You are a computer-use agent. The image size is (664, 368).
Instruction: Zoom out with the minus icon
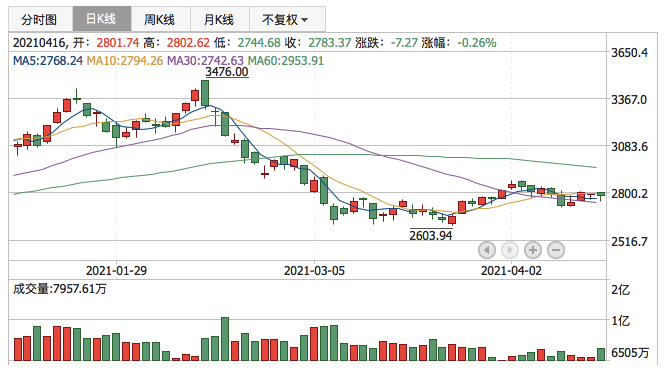click(556, 250)
